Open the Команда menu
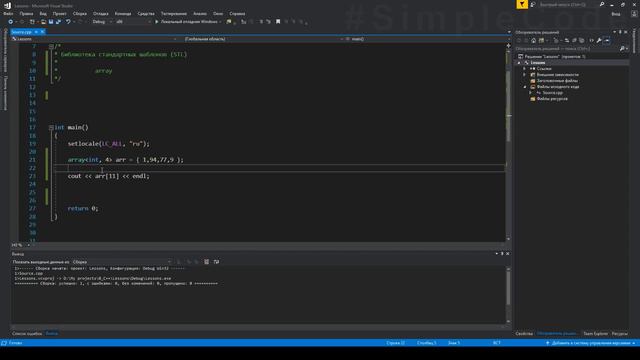Image resolution: width=640 pixels, height=360 pixels. [123, 13]
